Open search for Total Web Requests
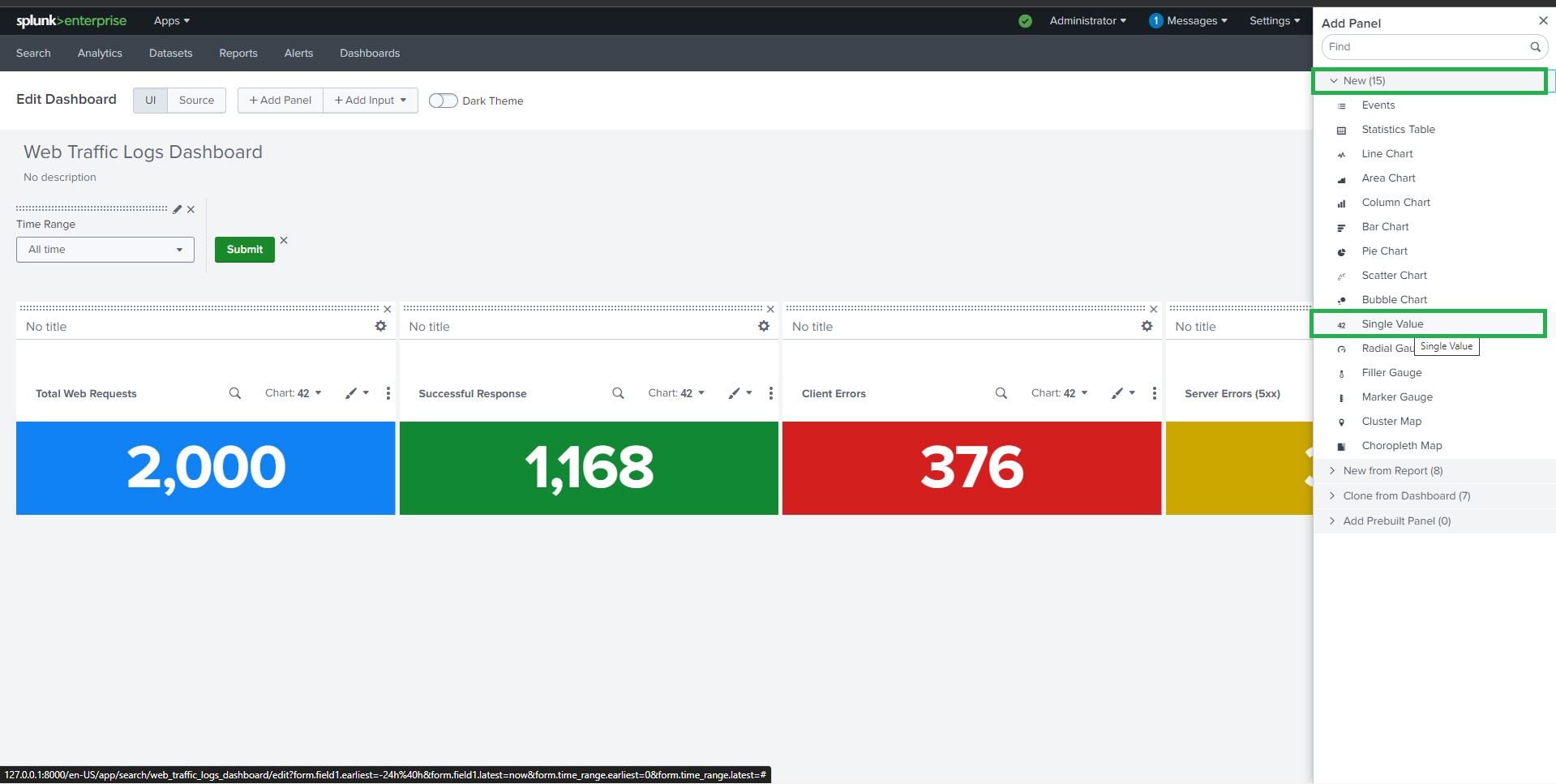The height and width of the screenshot is (784, 1556). coord(235,393)
